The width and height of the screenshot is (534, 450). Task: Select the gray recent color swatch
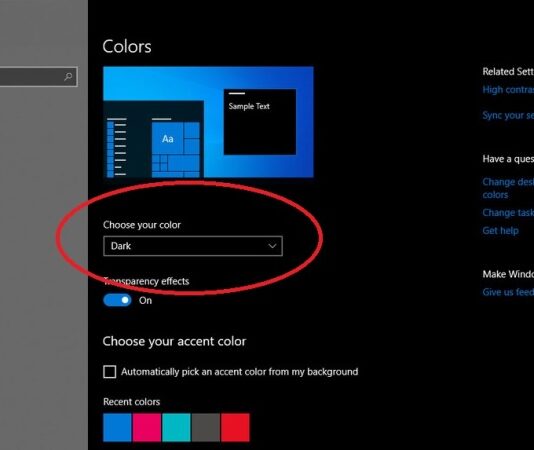click(206, 428)
